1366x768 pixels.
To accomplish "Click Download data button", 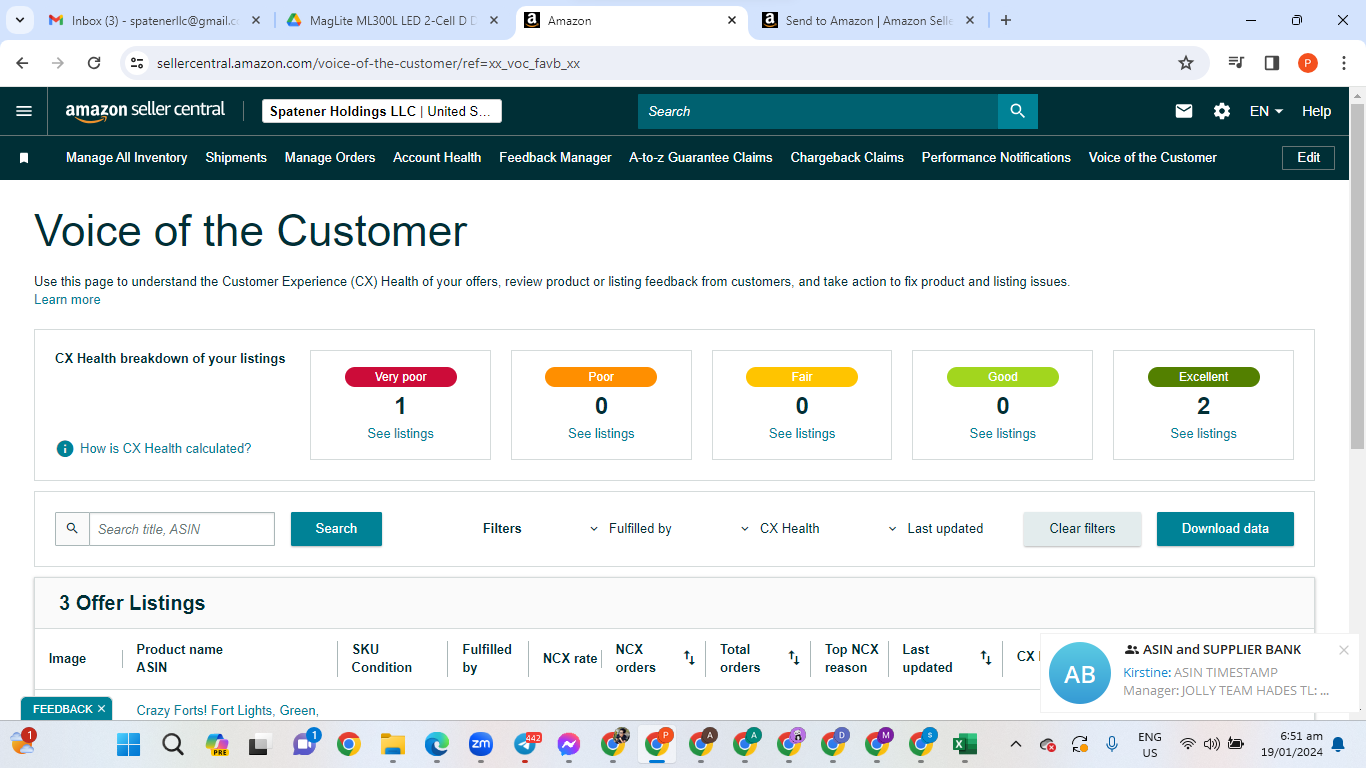I will click(1225, 529).
